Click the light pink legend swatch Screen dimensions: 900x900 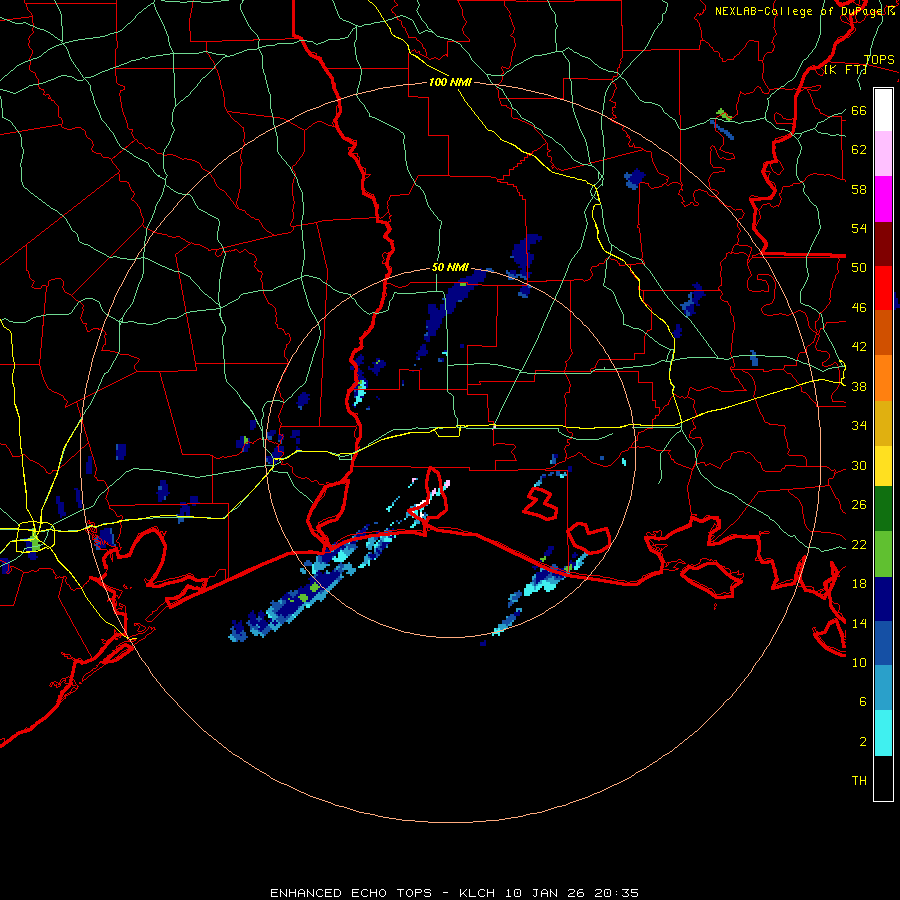coord(883,153)
